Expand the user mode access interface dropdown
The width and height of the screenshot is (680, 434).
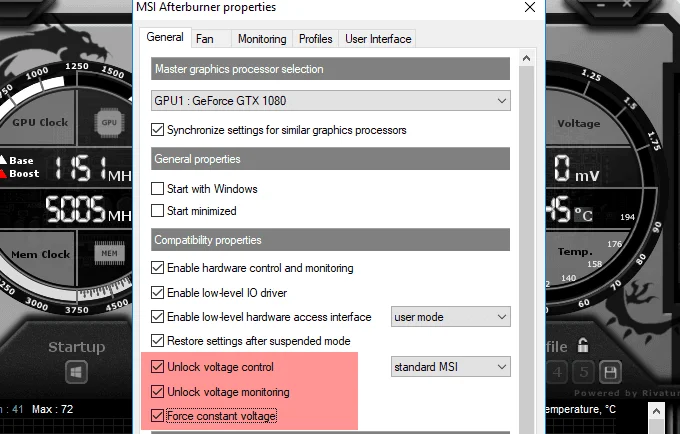450,317
